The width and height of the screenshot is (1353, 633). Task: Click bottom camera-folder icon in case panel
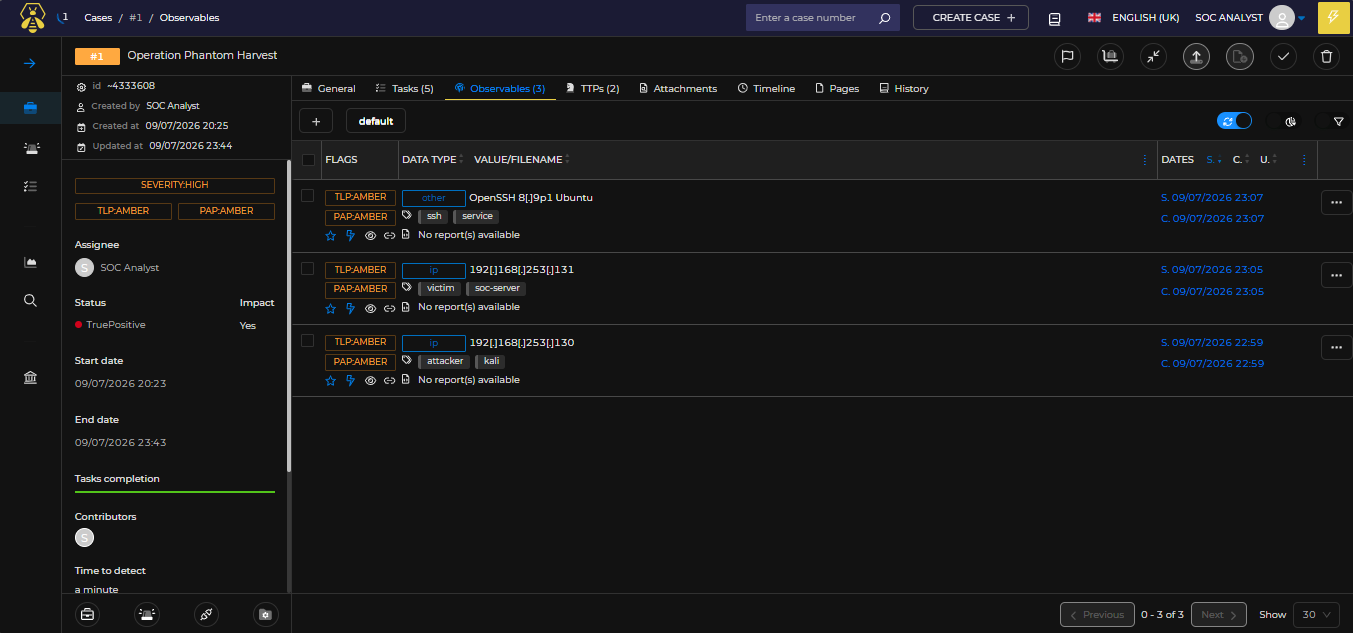click(265, 614)
